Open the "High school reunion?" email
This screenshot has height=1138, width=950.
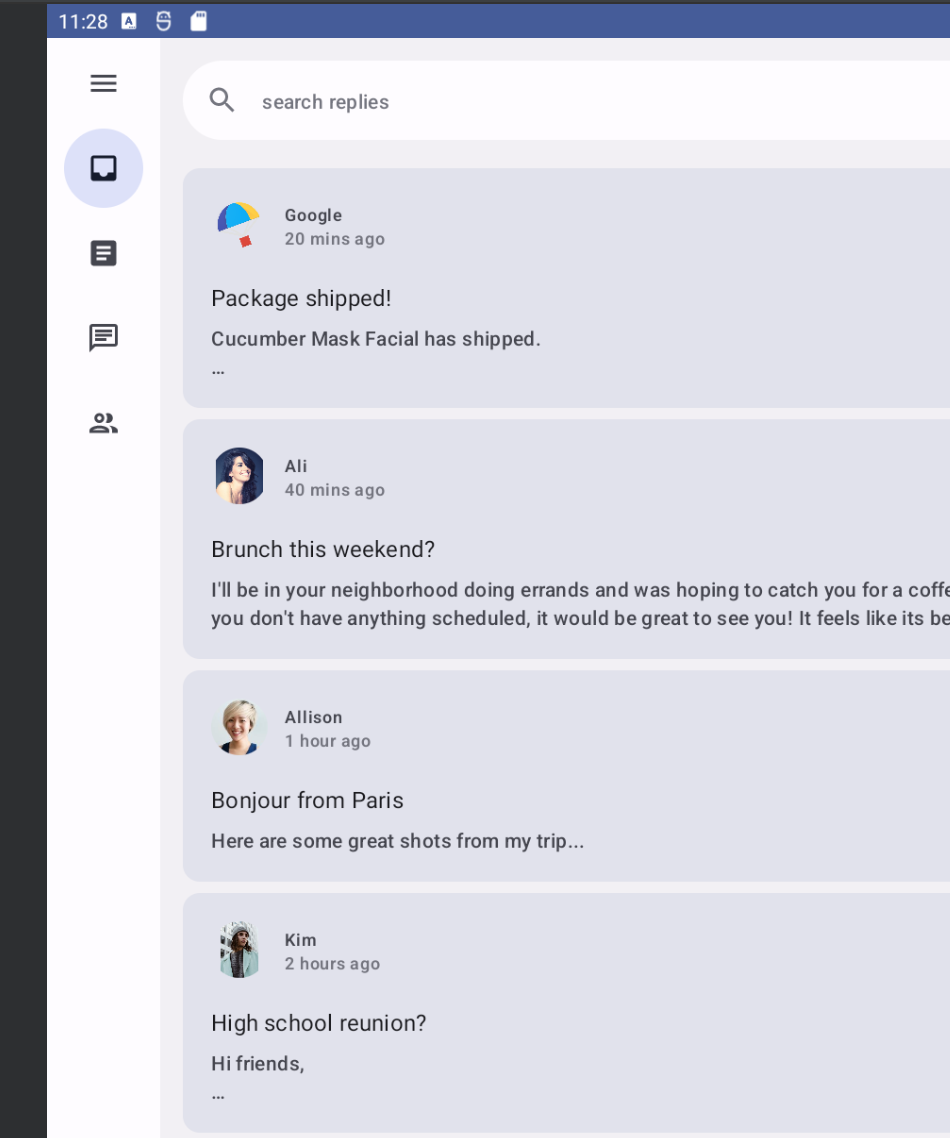pyautogui.click(x=319, y=1023)
